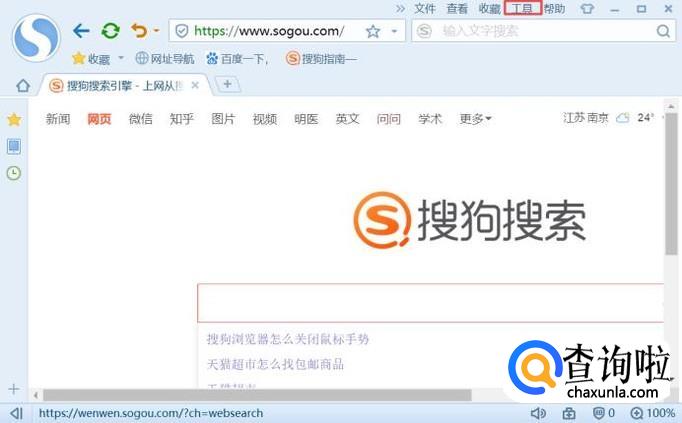Click the home icon left of tabs
This screenshot has width=682, height=423.
[23, 86]
